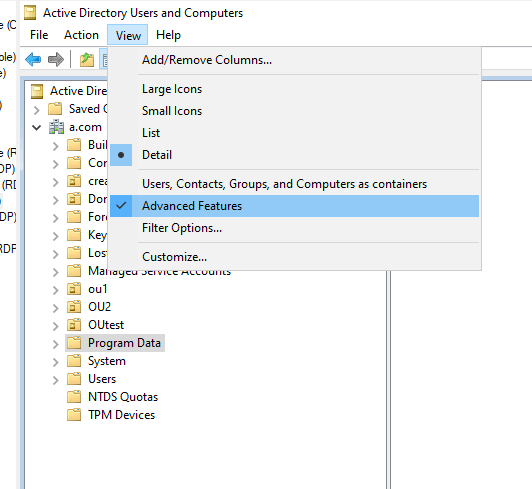The image size is (532, 489).
Task: Toggle Users, Contacts, Groups, Computers as containers
Action: point(294,184)
